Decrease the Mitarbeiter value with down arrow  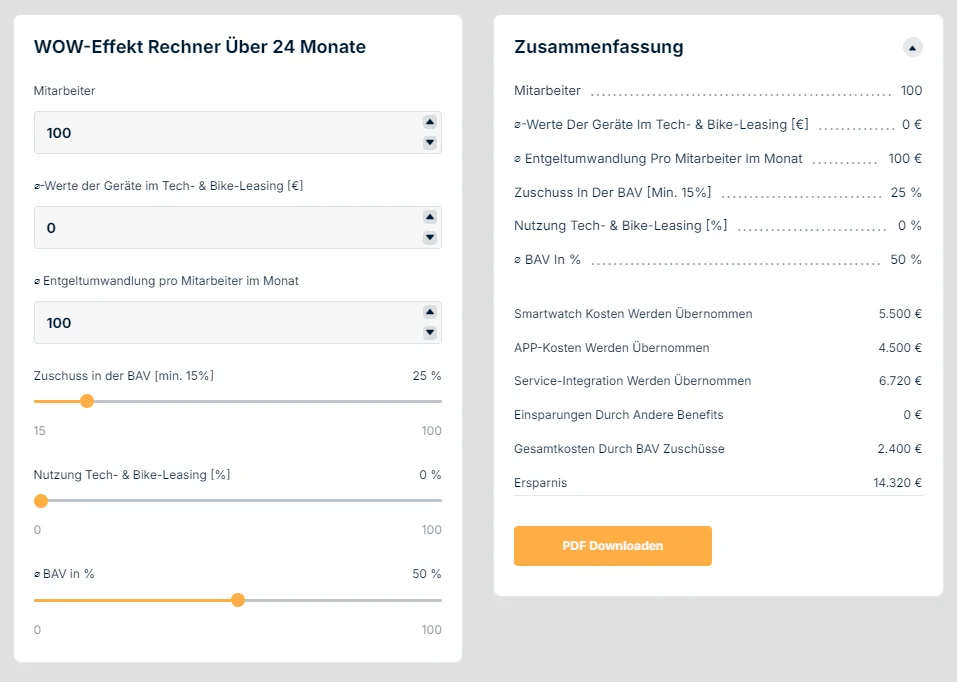[430, 142]
